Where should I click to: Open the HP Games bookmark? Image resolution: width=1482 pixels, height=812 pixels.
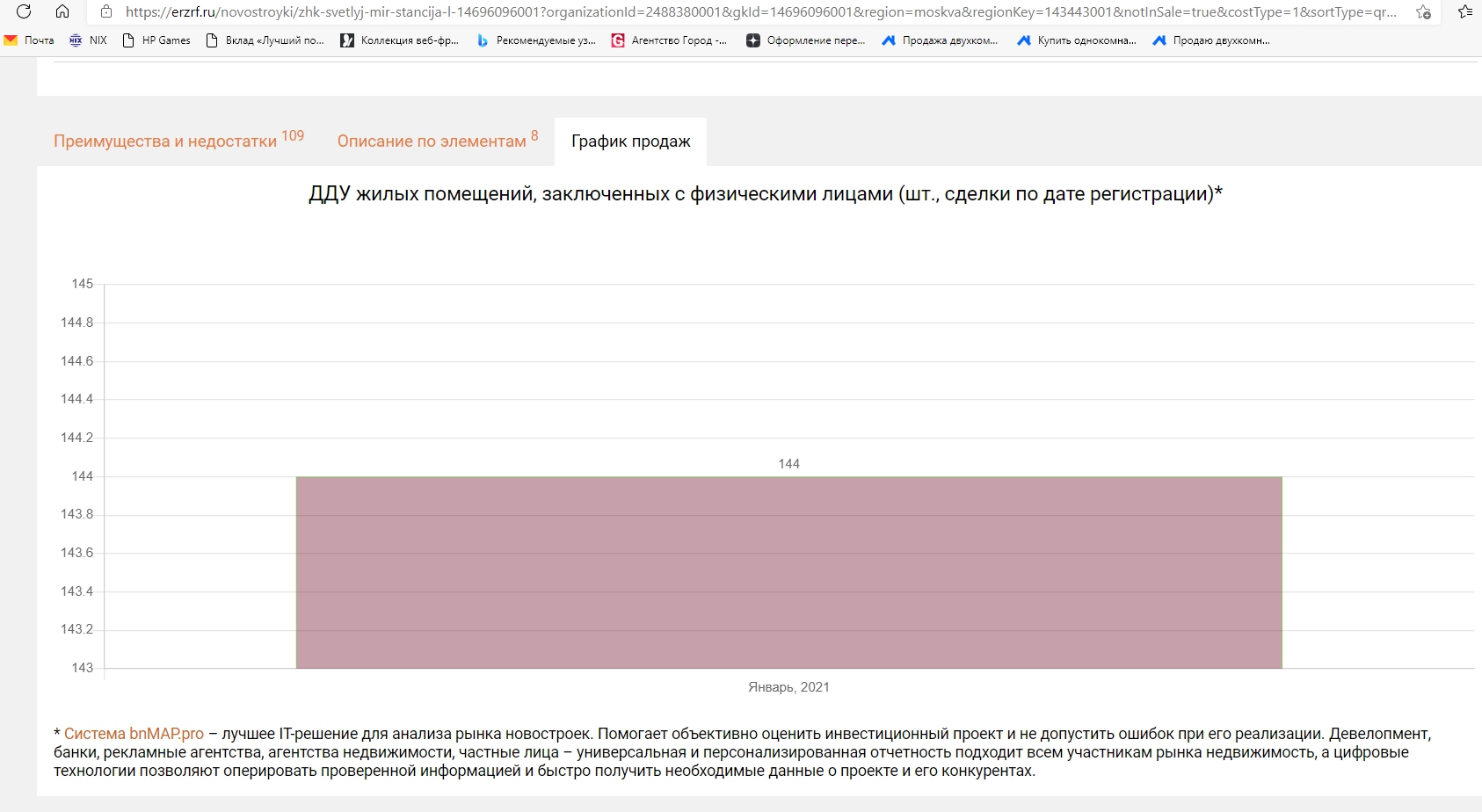point(156,40)
